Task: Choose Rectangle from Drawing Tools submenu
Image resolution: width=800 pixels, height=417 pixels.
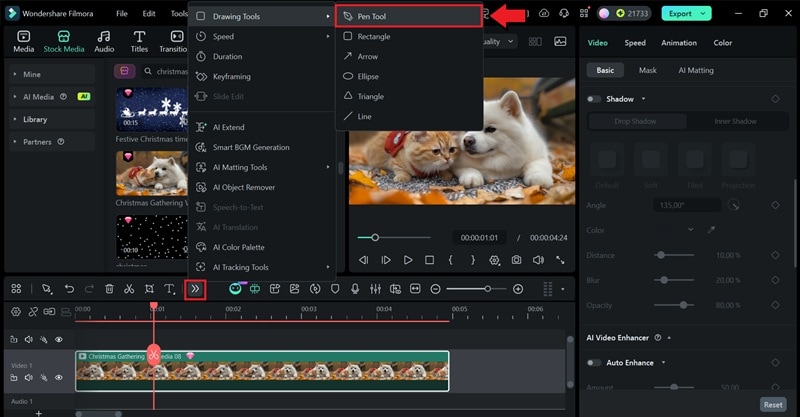Action: 409,36
